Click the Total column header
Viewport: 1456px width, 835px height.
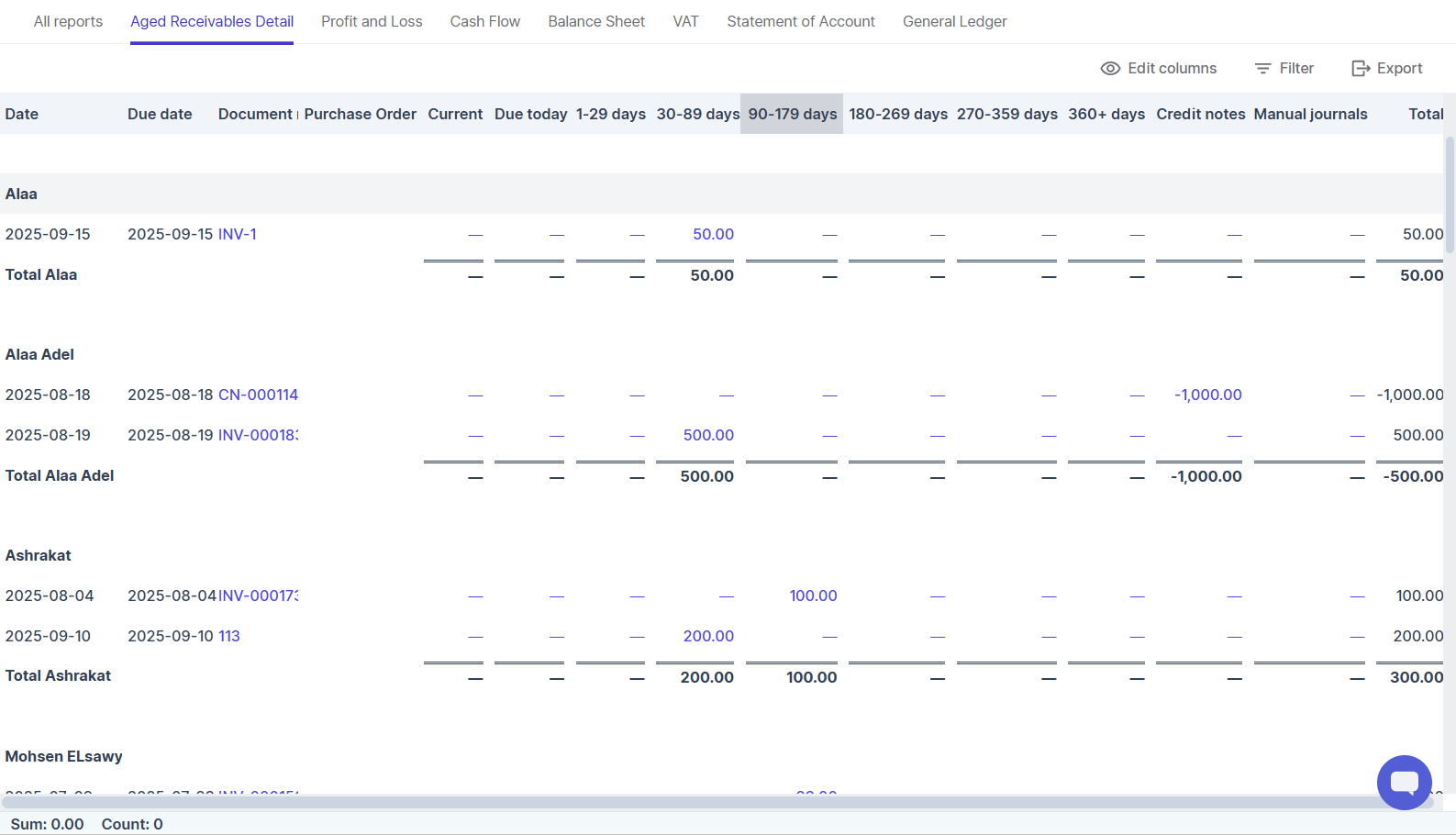click(x=1425, y=114)
